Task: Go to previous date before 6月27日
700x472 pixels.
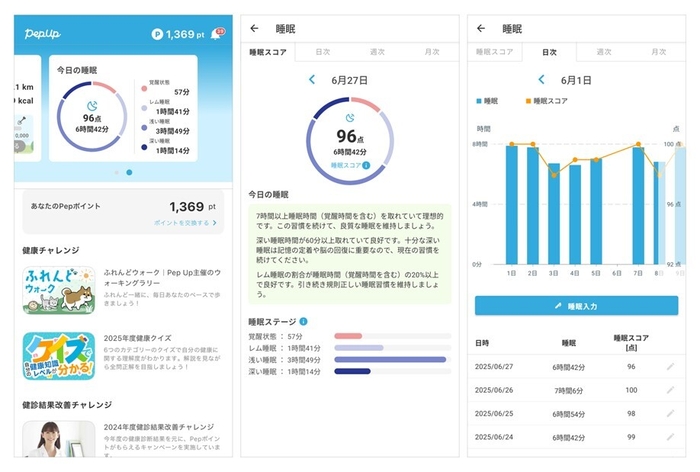Action: 312,79
